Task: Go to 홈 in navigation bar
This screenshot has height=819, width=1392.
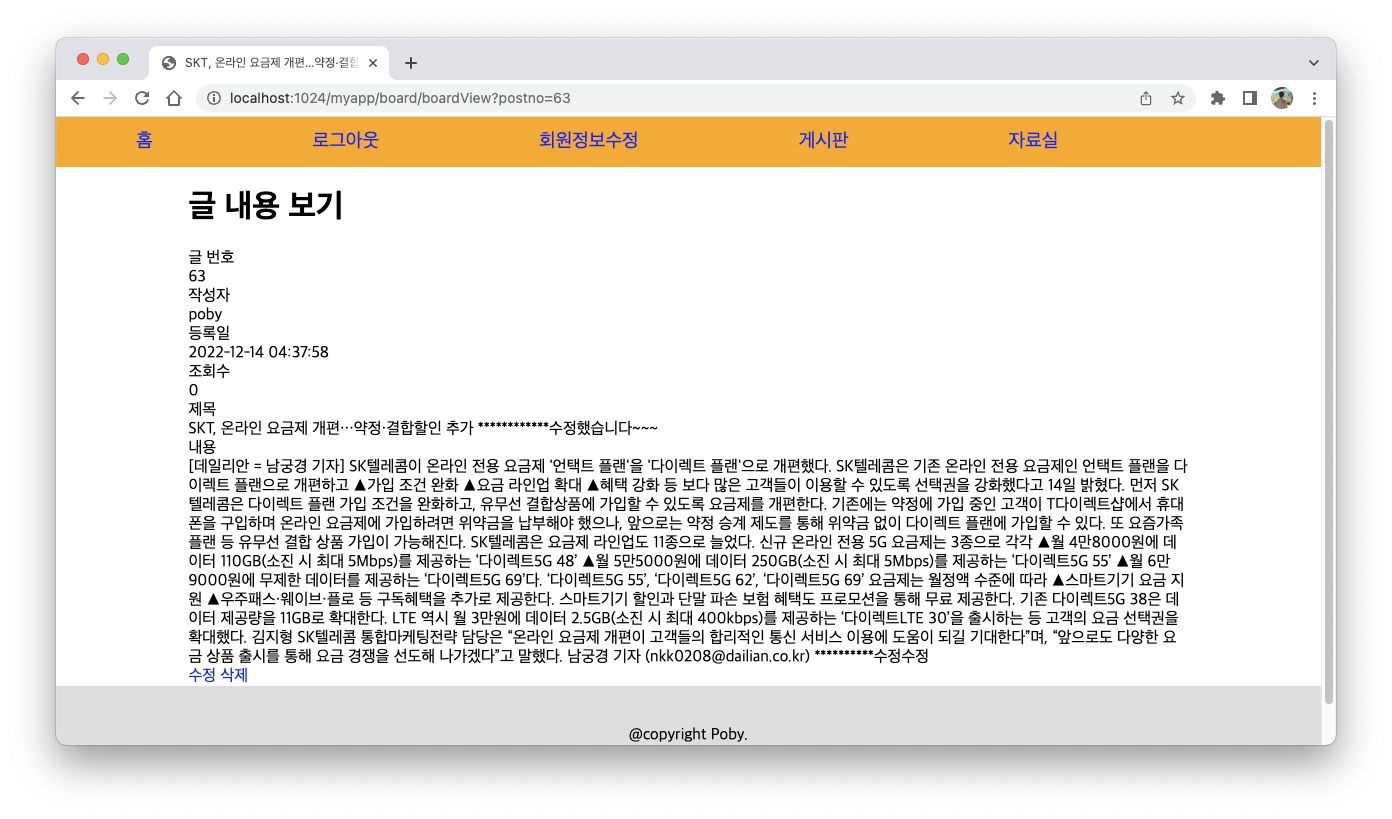Action: point(144,140)
